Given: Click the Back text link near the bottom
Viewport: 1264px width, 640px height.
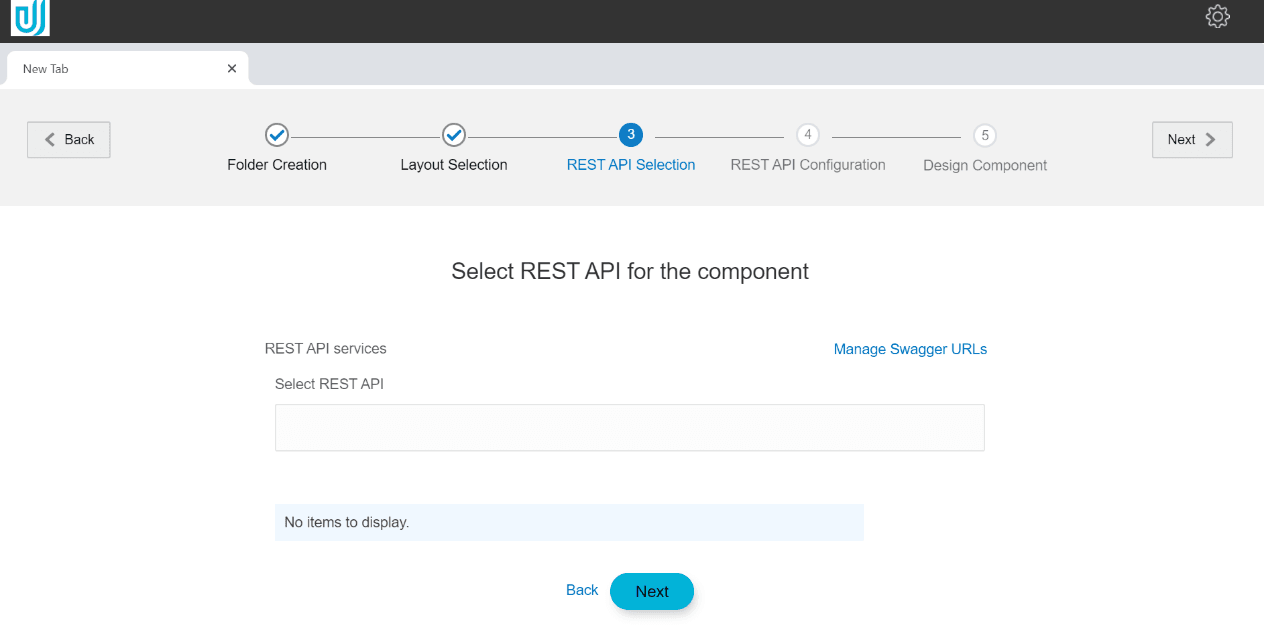Looking at the screenshot, I should [x=581, y=590].
